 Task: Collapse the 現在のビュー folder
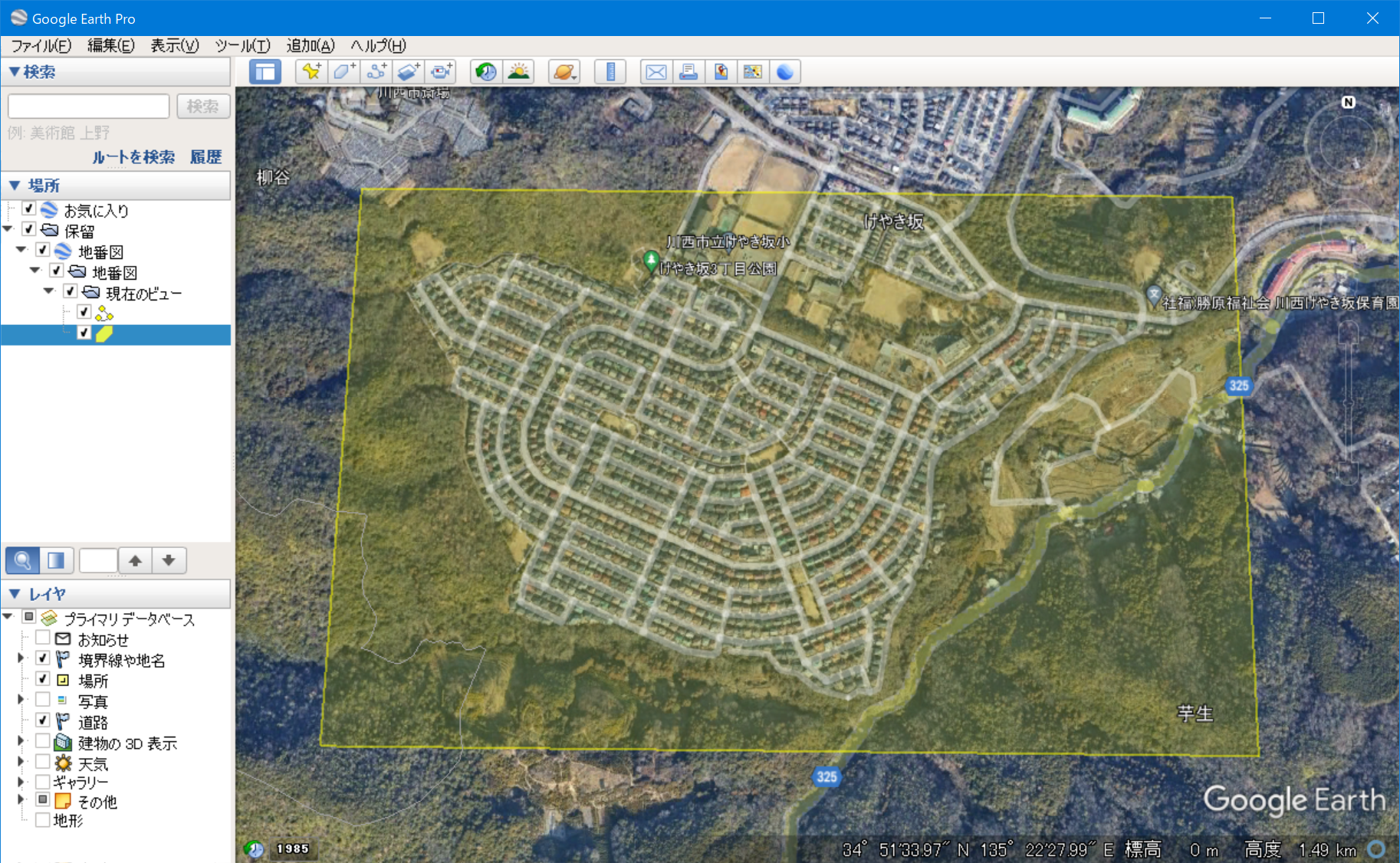49,291
